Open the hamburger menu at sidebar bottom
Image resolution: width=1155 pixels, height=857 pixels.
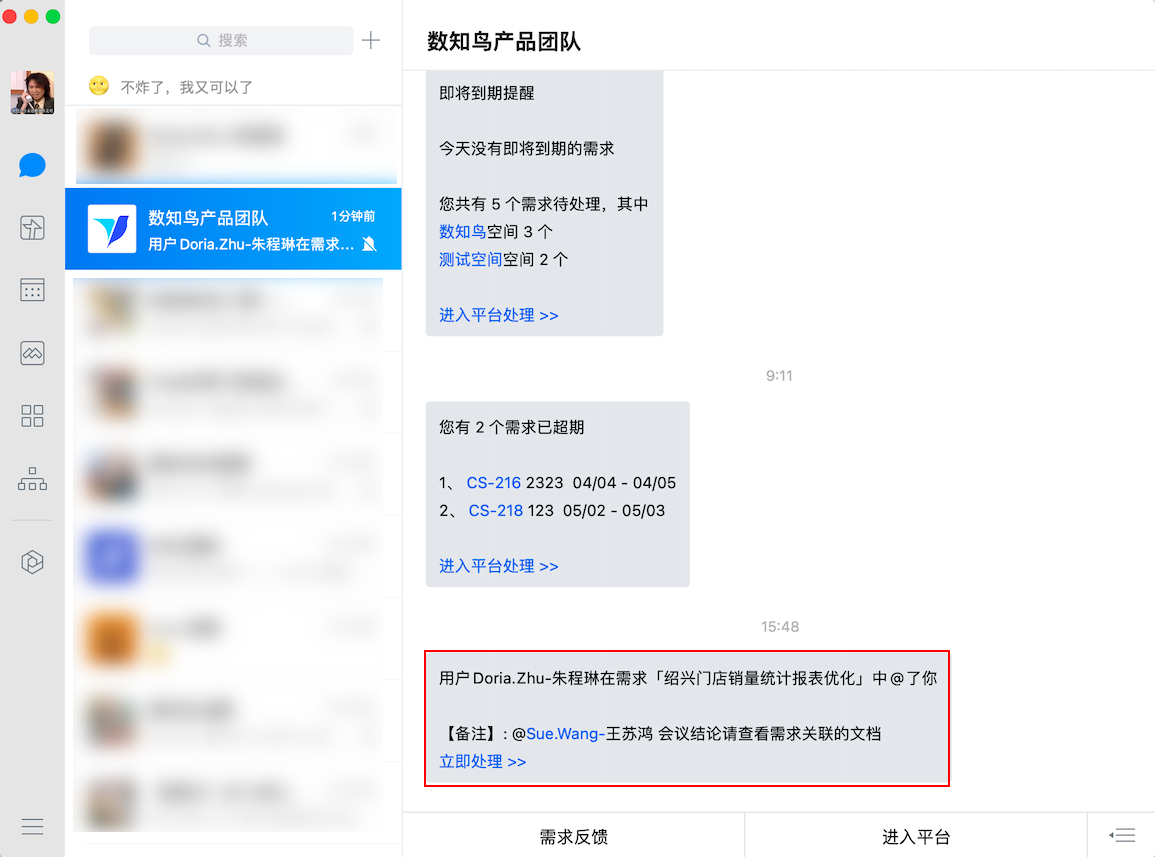tap(32, 826)
